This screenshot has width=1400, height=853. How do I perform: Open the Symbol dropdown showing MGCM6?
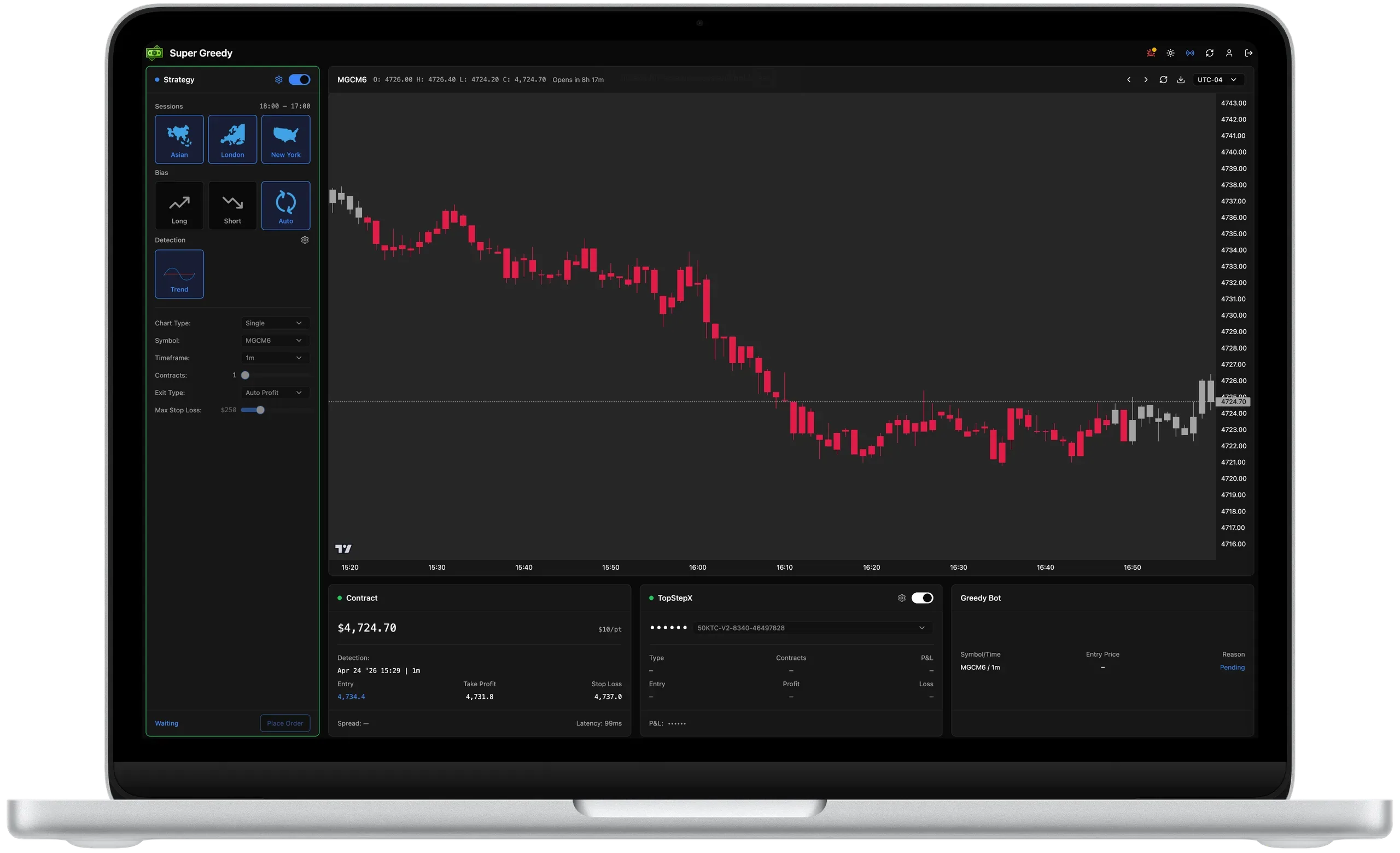(x=275, y=340)
